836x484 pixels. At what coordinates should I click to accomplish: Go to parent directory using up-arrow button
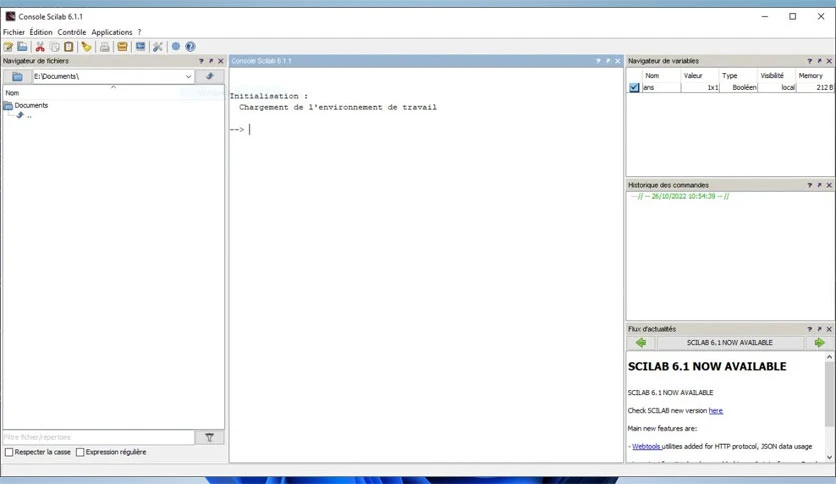click(210, 77)
